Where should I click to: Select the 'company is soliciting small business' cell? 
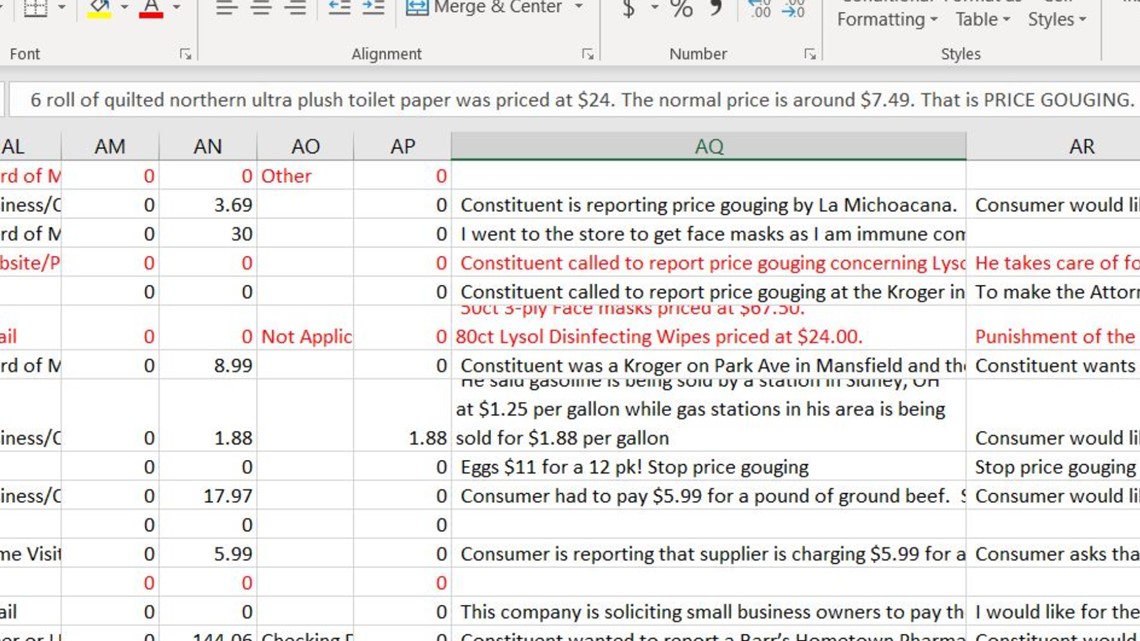[709, 612]
